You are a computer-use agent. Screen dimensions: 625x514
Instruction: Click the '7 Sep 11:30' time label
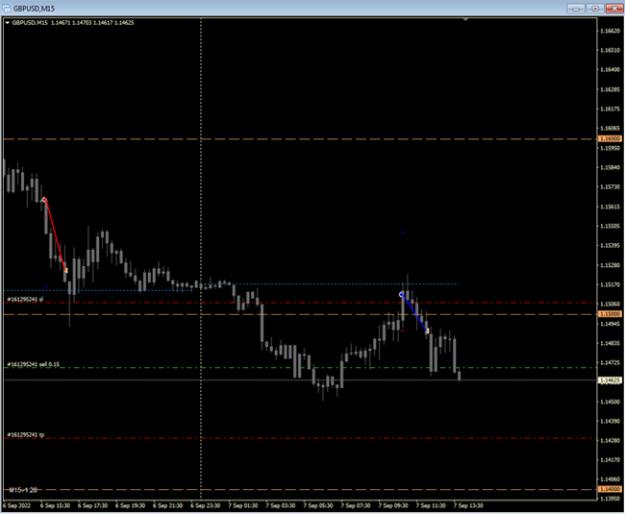[430, 506]
